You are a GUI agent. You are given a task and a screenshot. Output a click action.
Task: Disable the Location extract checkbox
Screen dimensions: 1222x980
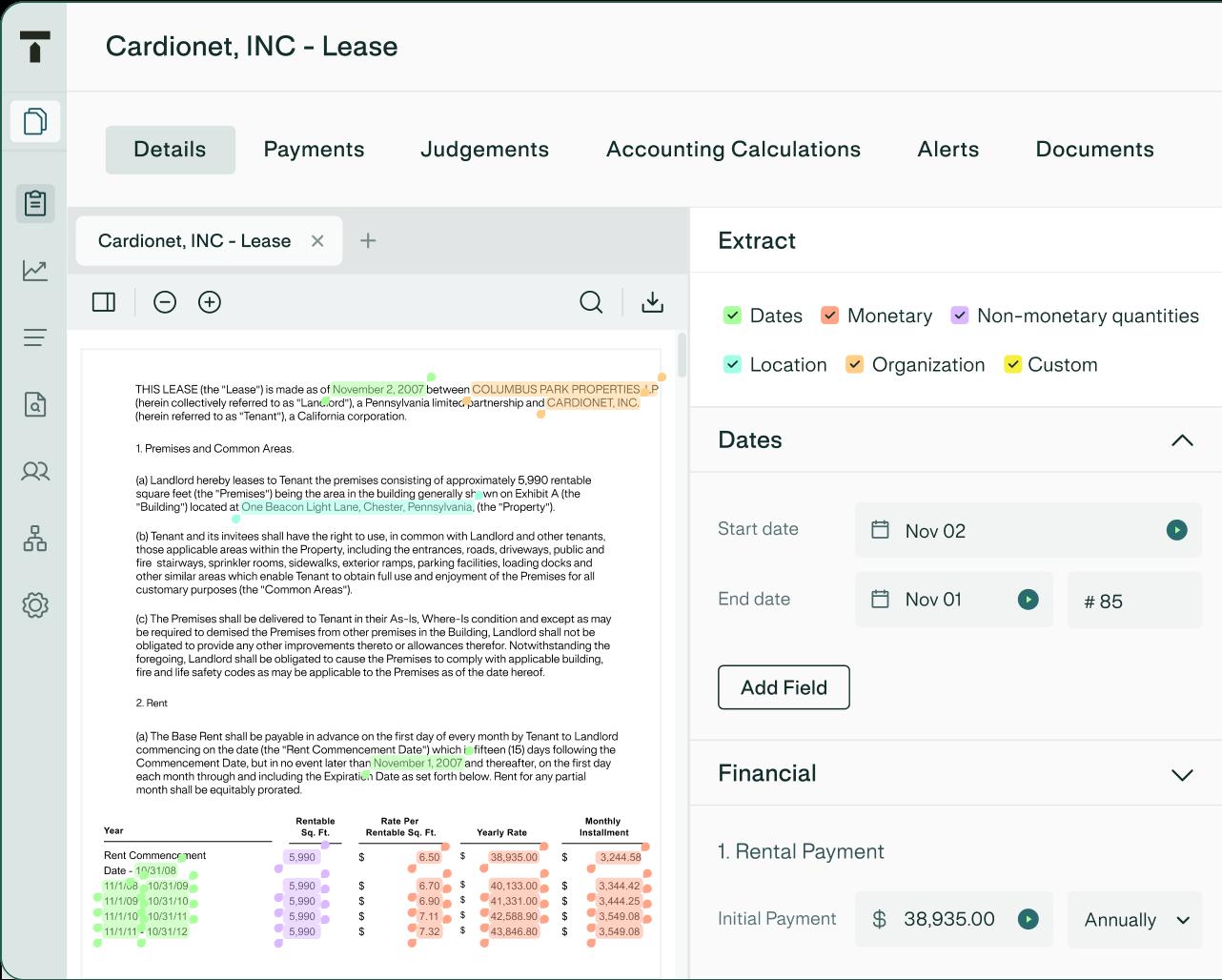[732, 364]
